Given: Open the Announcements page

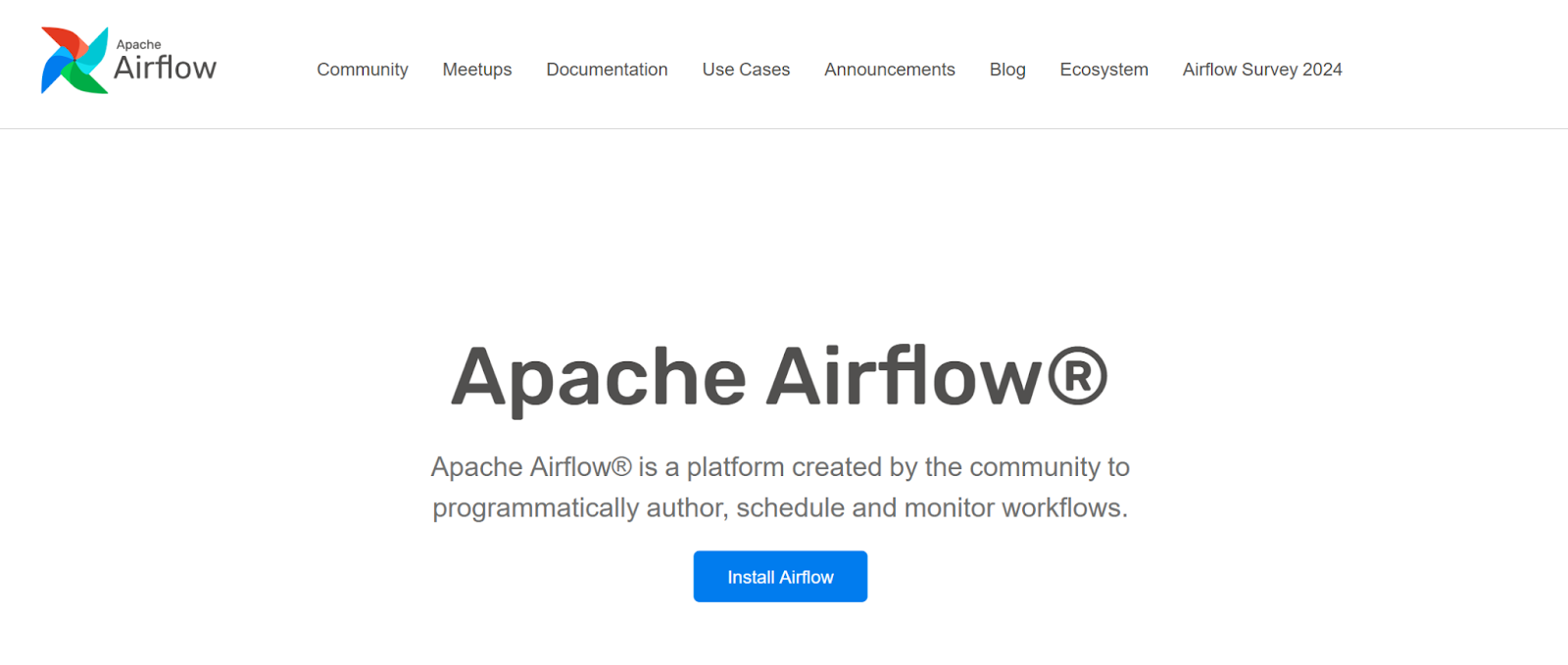Looking at the screenshot, I should 890,70.
